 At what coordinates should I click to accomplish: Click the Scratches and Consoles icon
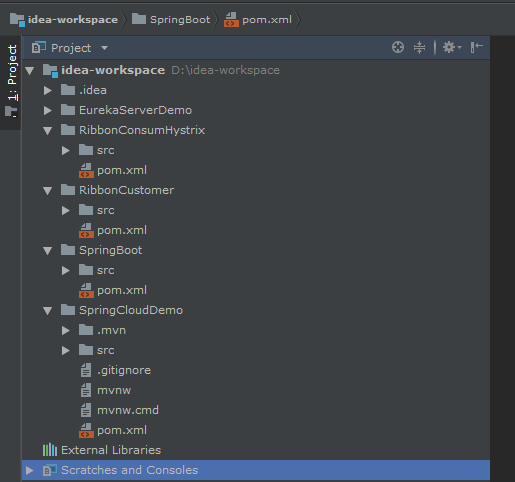pyautogui.click(x=50, y=470)
